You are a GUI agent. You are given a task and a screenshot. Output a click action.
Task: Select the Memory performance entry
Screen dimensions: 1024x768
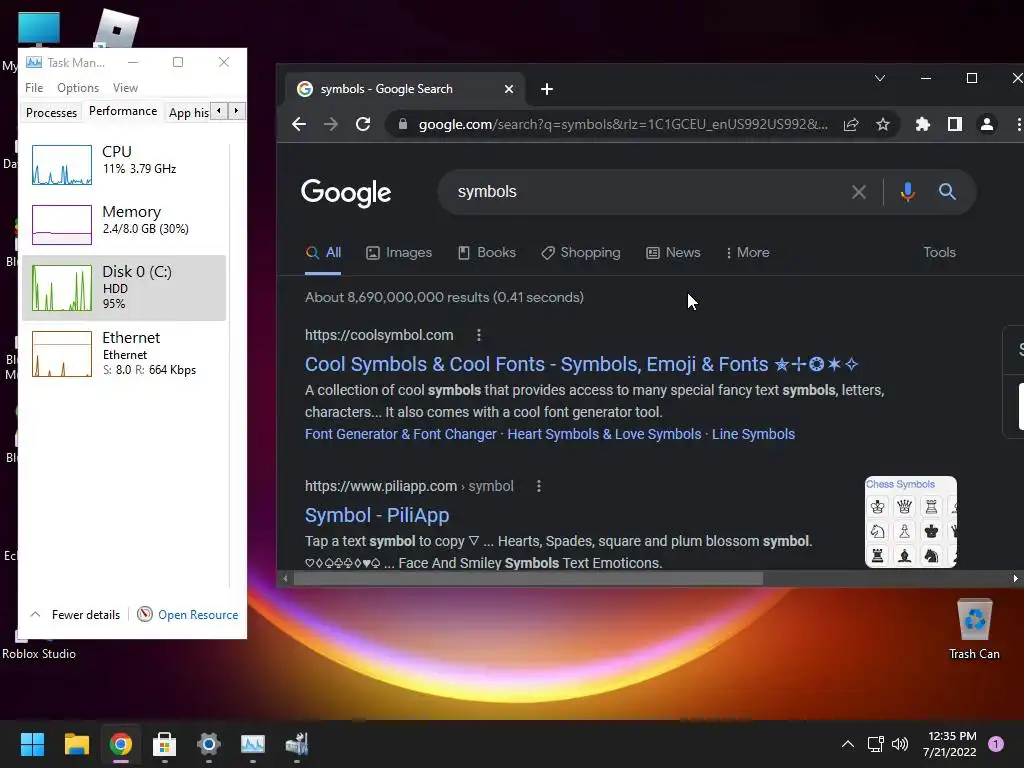click(x=124, y=224)
